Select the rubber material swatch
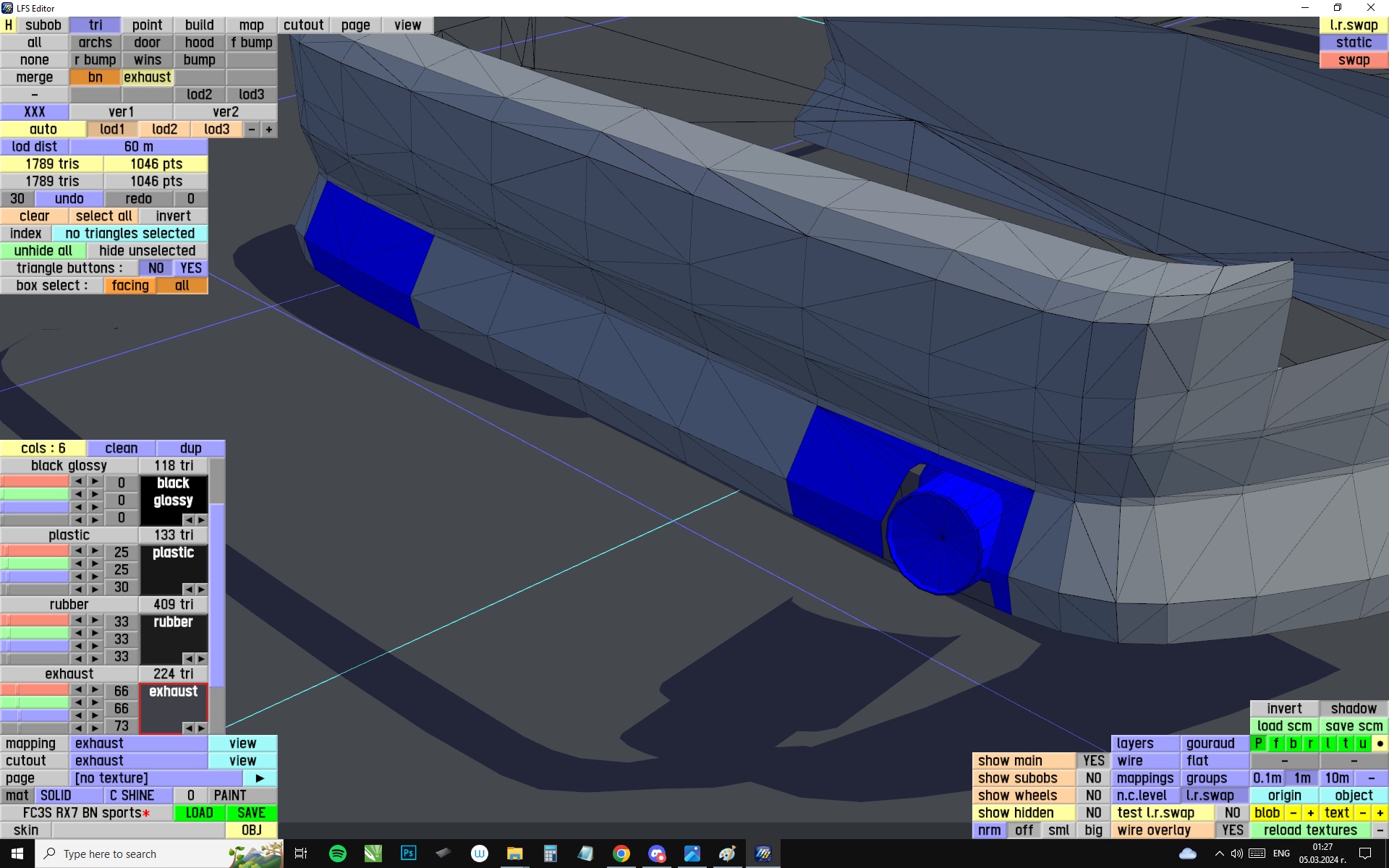1389x868 pixels. [173, 633]
